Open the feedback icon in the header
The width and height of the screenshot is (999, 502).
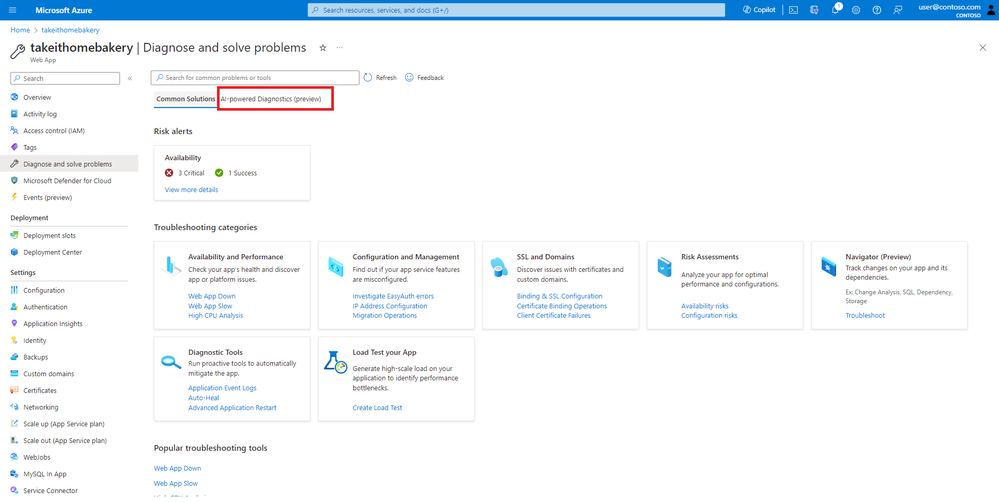click(x=898, y=10)
